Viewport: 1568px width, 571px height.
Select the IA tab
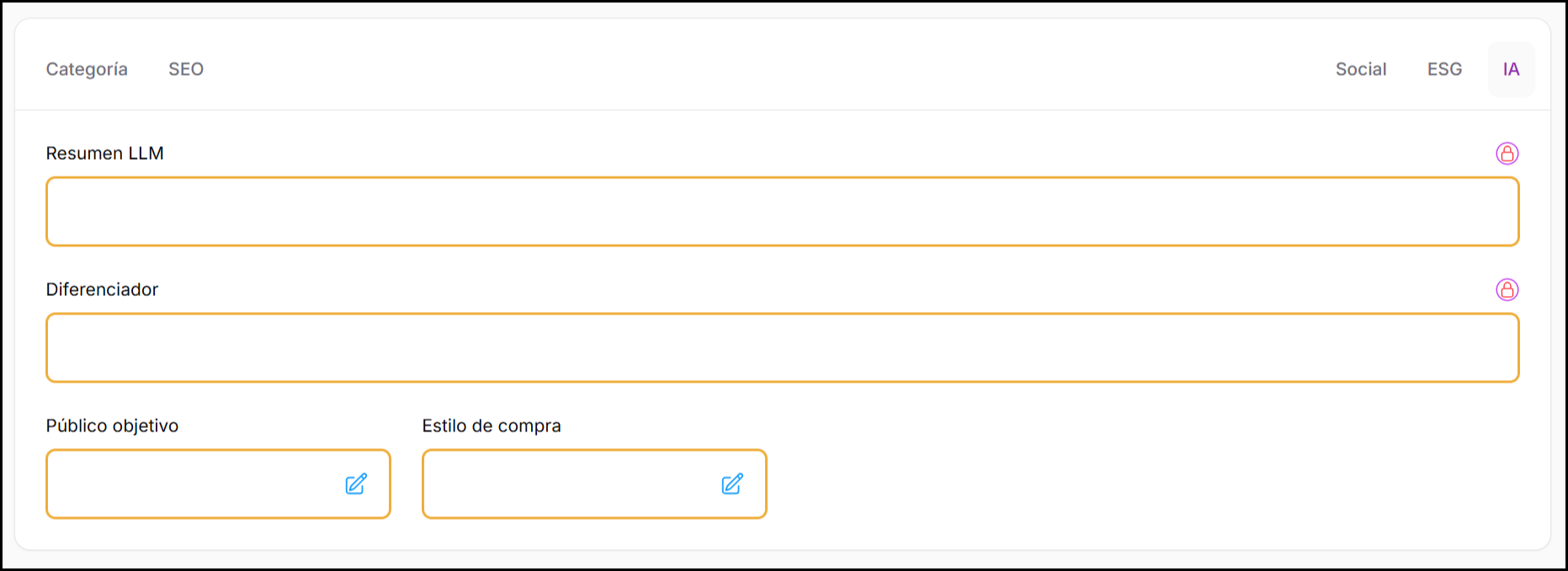click(x=1511, y=69)
